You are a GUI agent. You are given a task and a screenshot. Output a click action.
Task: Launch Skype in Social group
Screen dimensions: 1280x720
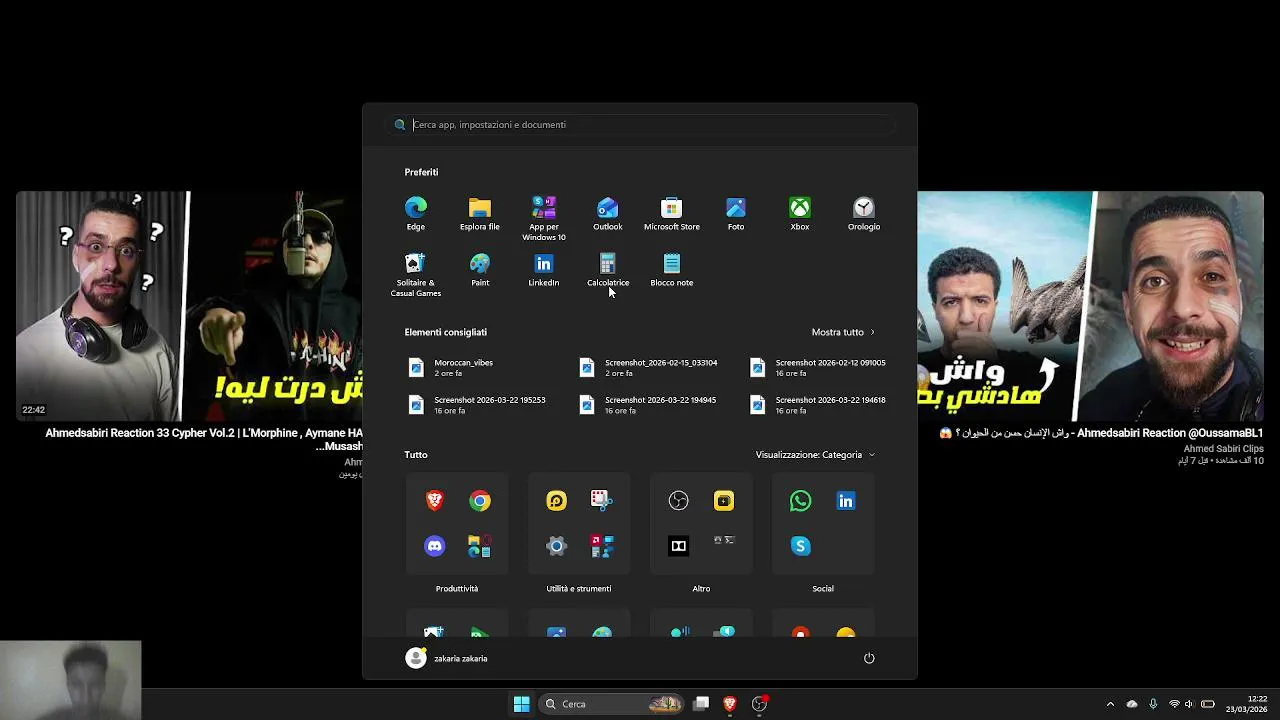801,546
